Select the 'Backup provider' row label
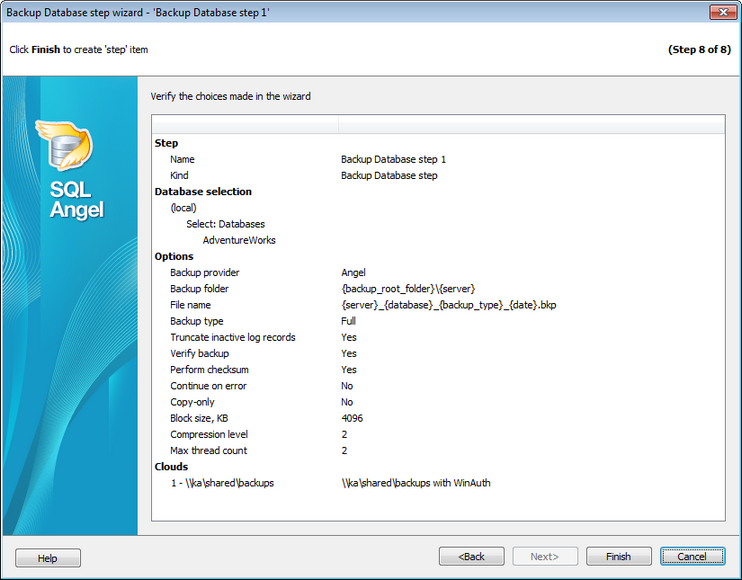Image resolution: width=742 pixels, height=580 pixels. 205,272
